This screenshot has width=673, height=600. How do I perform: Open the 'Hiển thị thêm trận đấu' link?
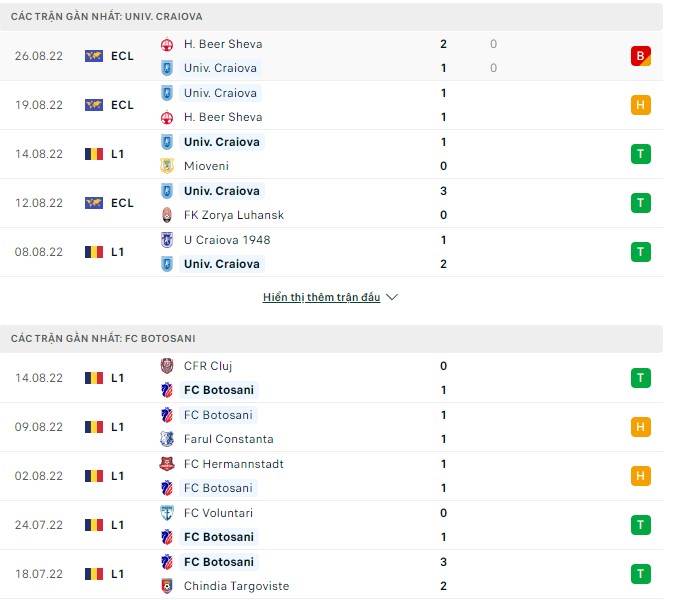point(321,298)
